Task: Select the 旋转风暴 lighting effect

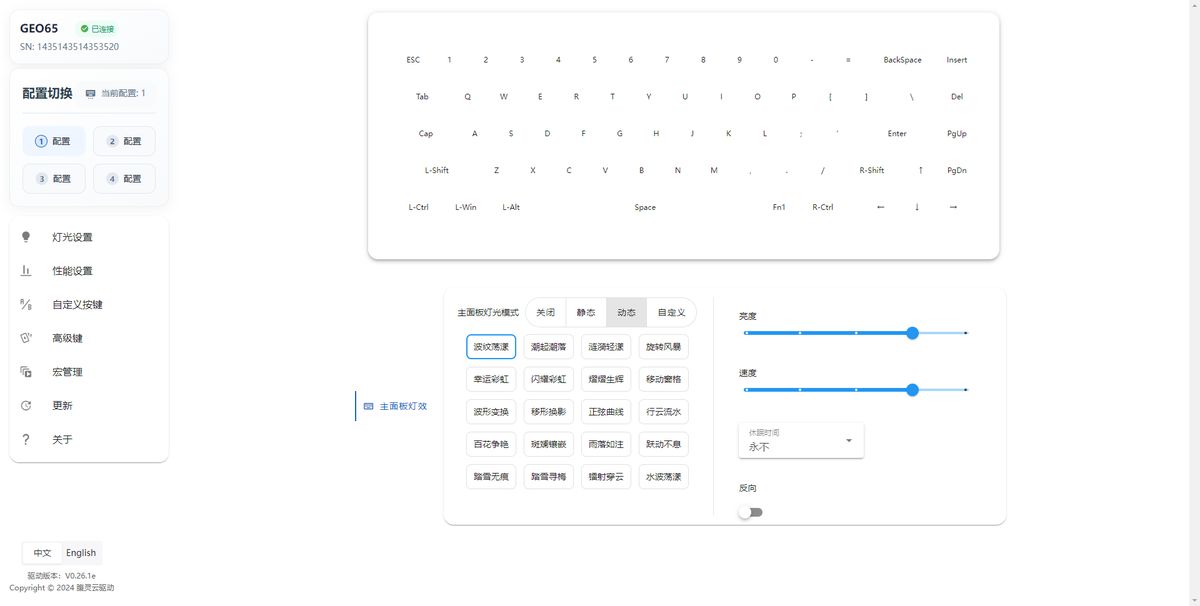Action: pyautogui.click(x=663, y=347)
